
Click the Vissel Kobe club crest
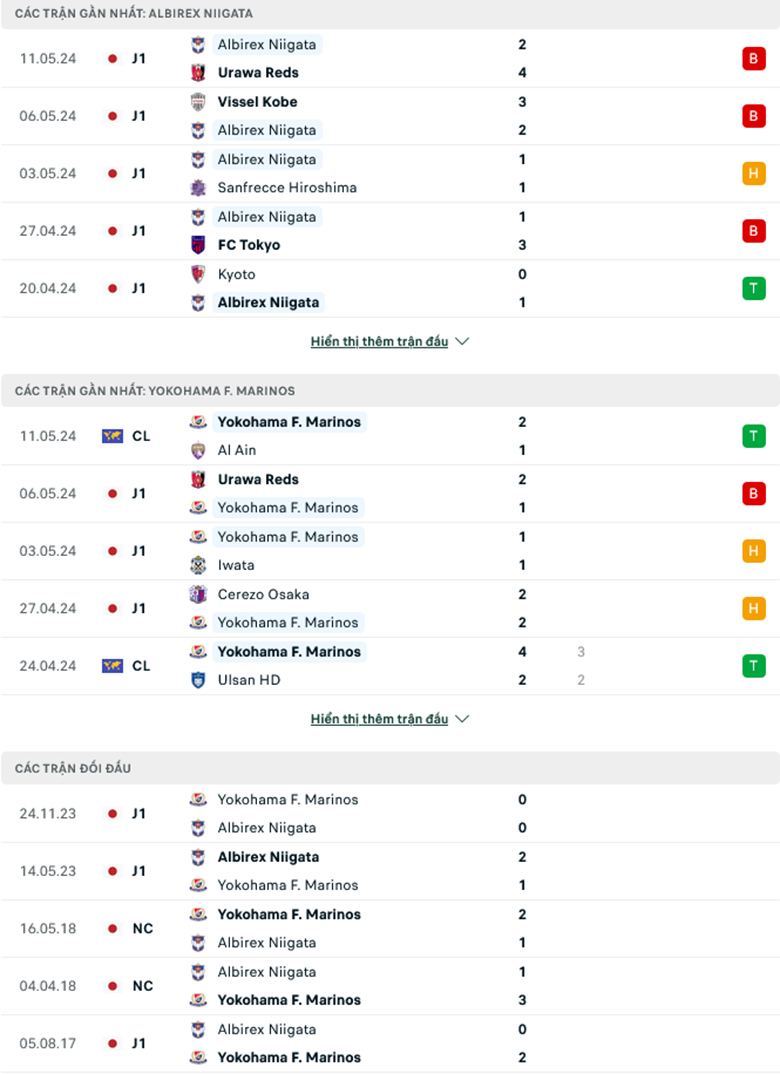(198, 102)
